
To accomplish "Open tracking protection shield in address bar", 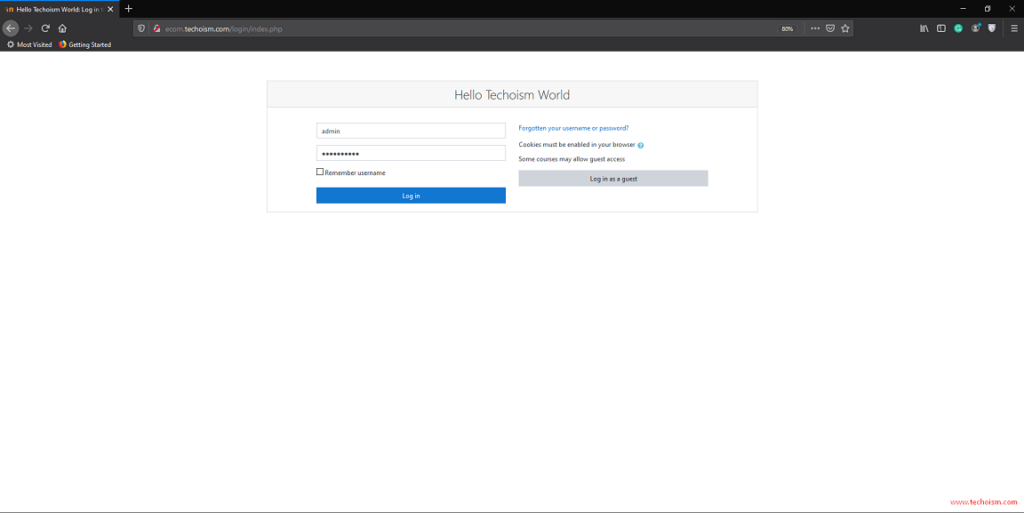I will click(141, 29).
